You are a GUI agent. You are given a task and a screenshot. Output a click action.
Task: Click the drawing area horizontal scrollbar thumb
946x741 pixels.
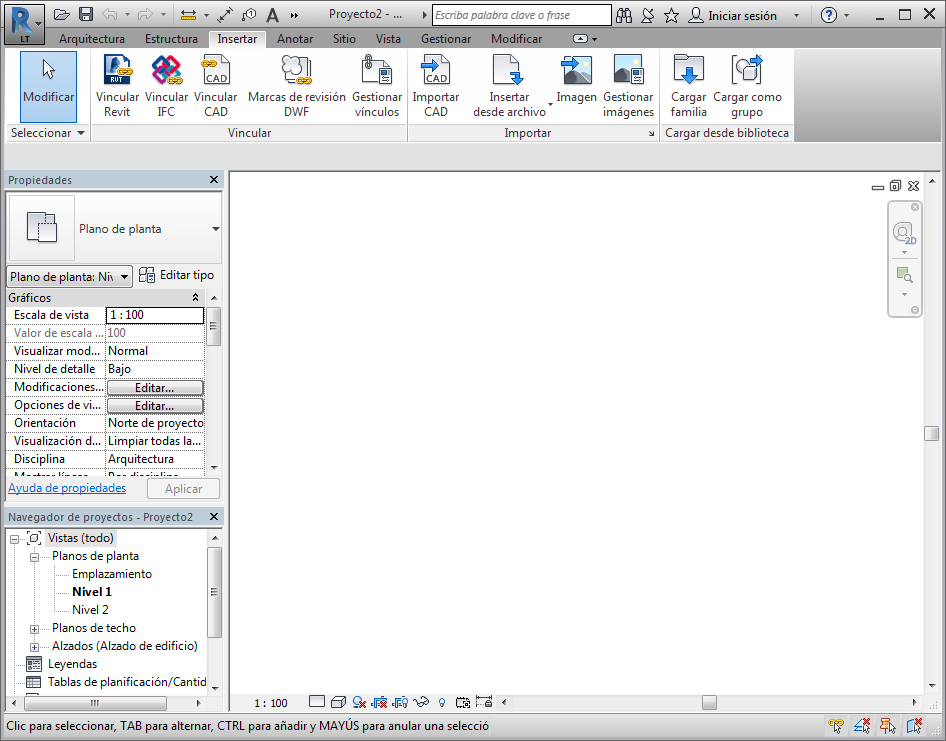point(710,702)
